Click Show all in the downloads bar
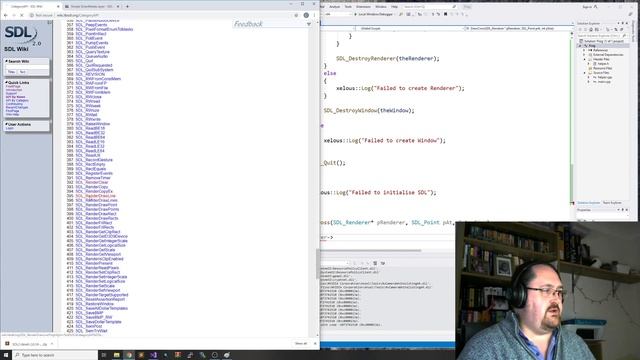The height and width of the screenshot is (360, 640). click(301, 344)
